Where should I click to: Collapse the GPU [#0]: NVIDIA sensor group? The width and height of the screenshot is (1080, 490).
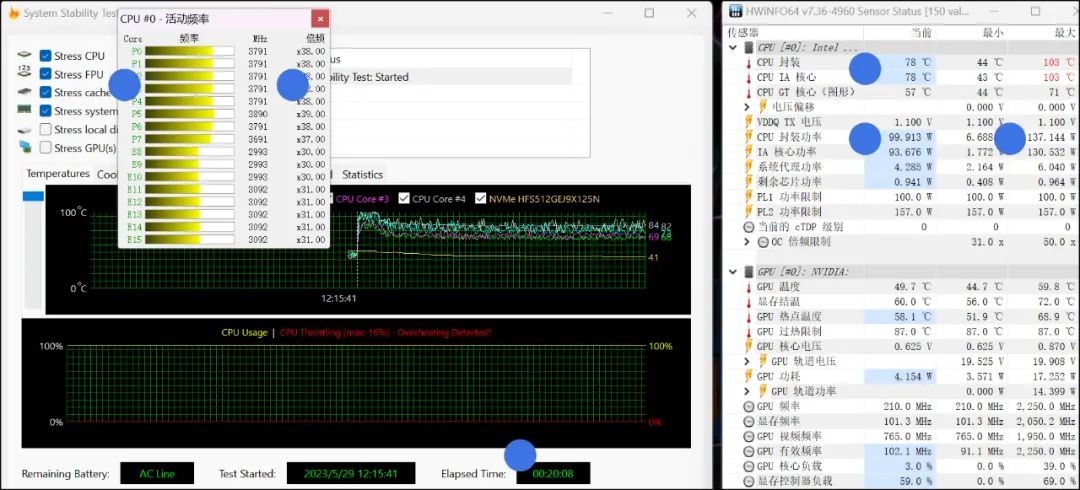733,272
